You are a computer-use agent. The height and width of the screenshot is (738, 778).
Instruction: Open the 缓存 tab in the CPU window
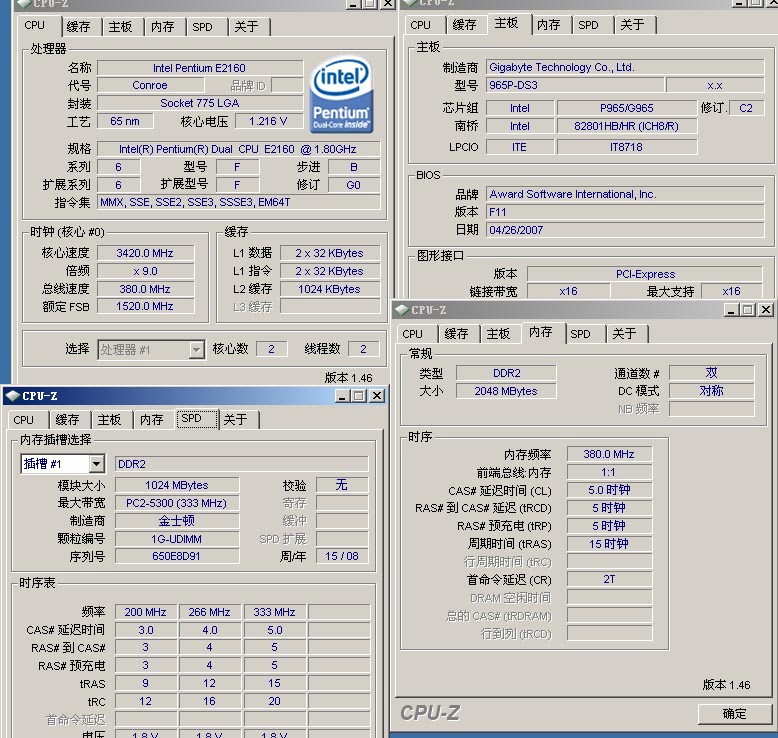[x=78, y=26]
